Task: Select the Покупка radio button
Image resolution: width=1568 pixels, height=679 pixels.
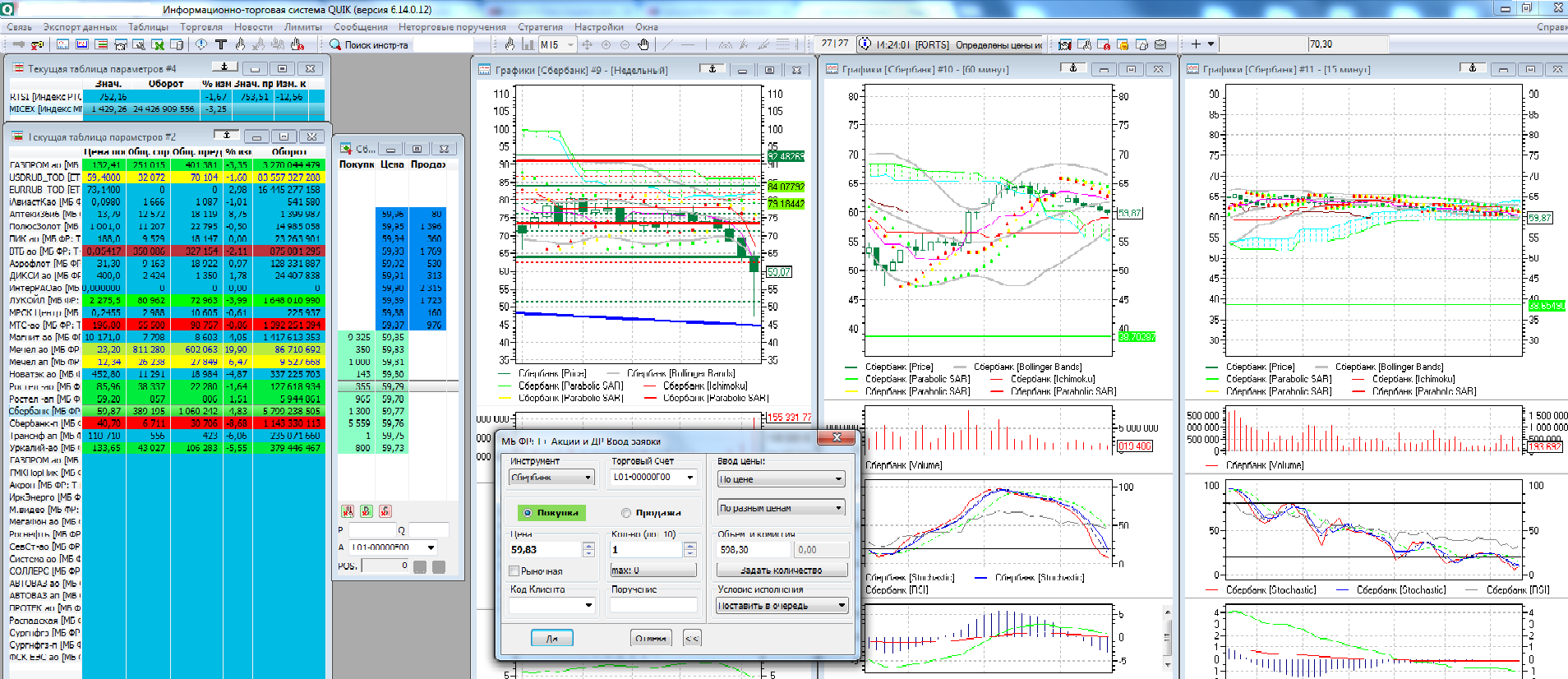Action: click(528, 513)
